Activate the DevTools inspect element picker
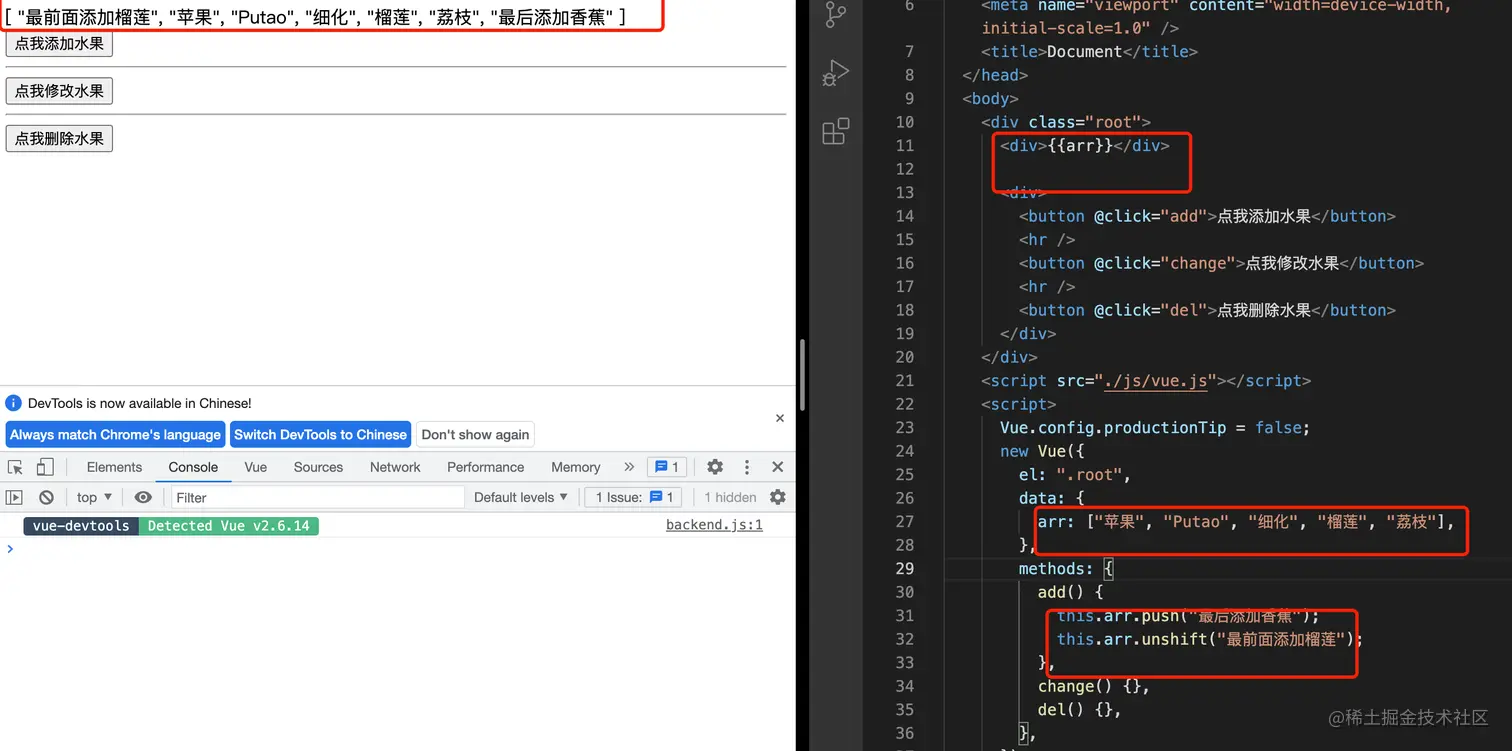The height and width of the screenshot is (751, 1512). click(x=15, y=467)
